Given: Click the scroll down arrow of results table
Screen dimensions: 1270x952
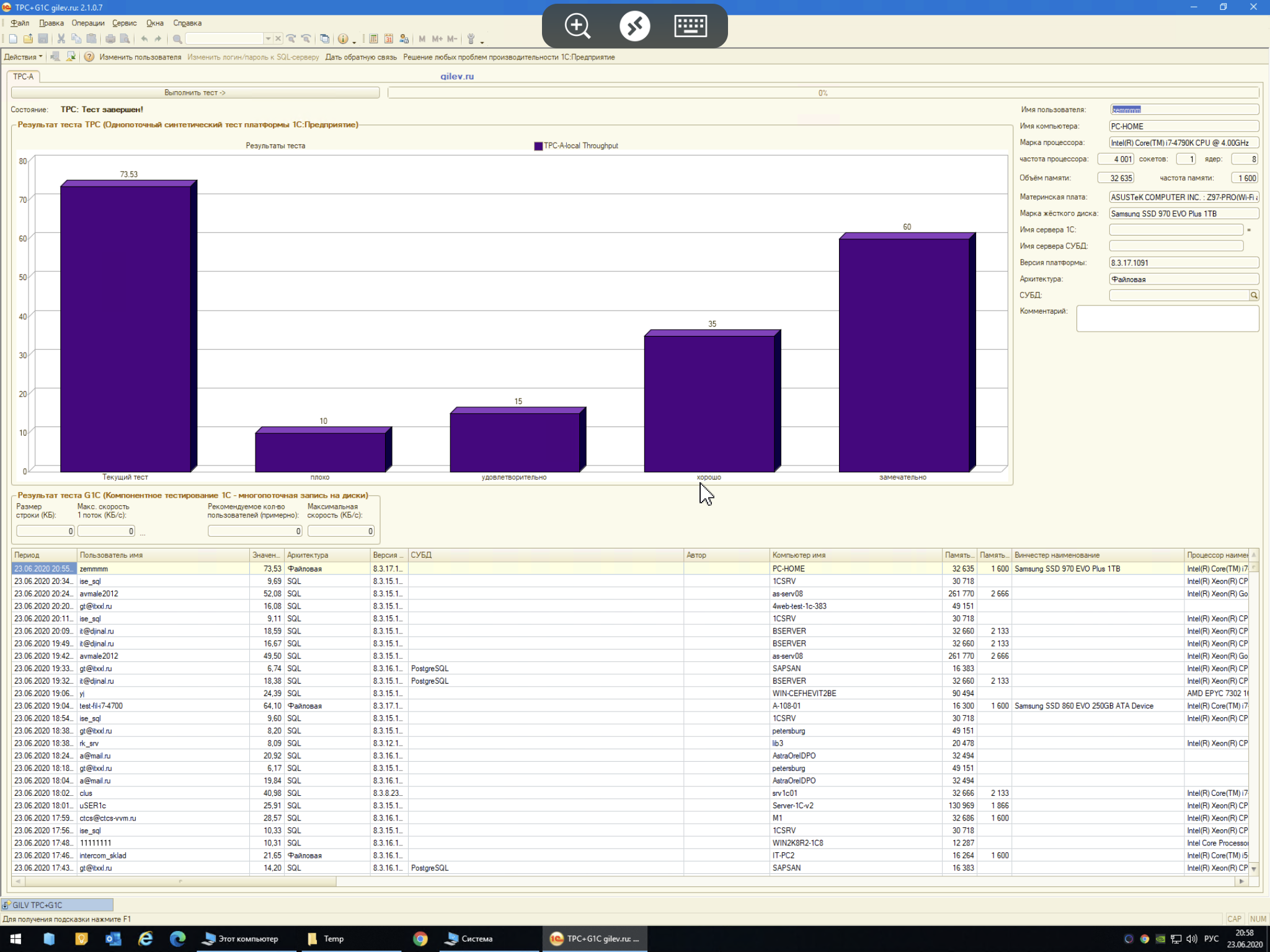Looking at the screenshot, I should click(1253, 869).
